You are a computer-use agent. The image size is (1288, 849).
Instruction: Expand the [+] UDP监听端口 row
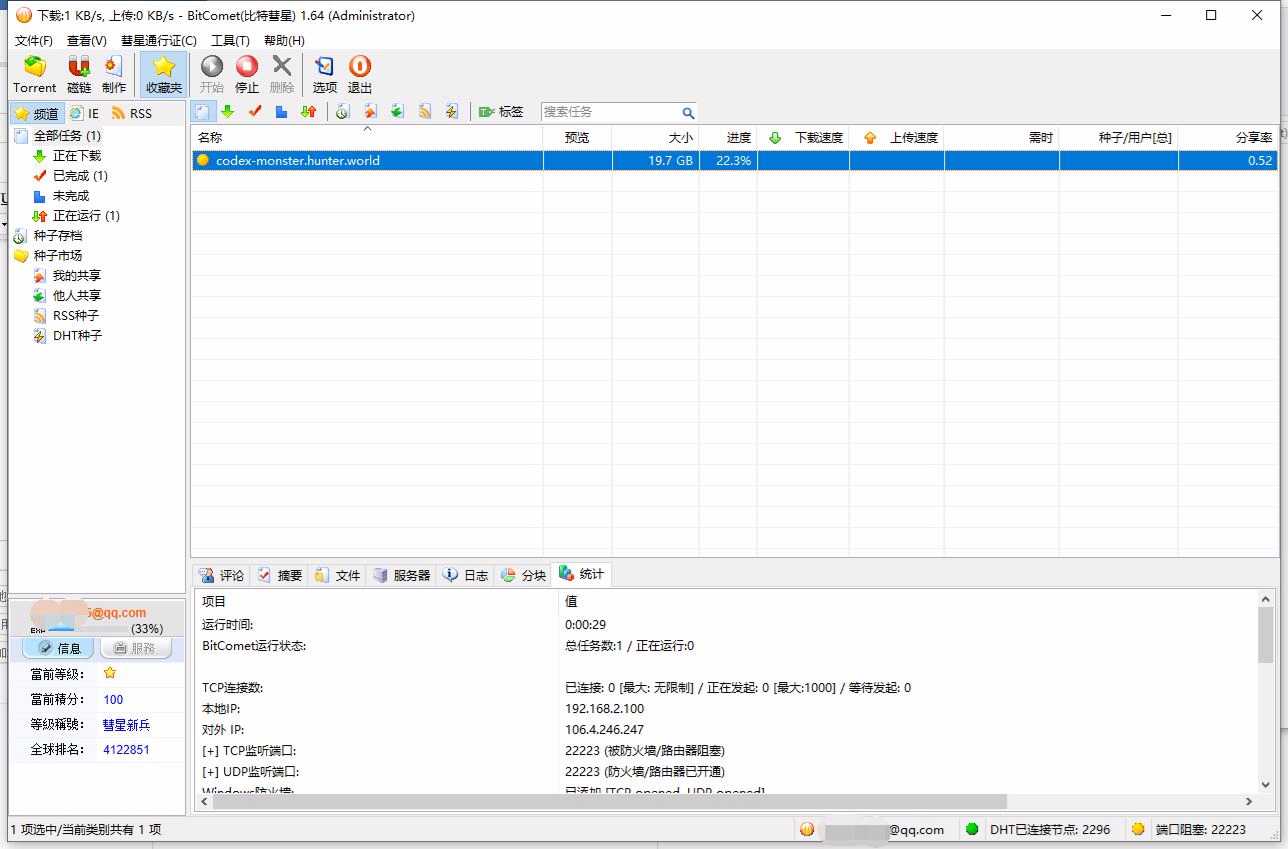250,771
